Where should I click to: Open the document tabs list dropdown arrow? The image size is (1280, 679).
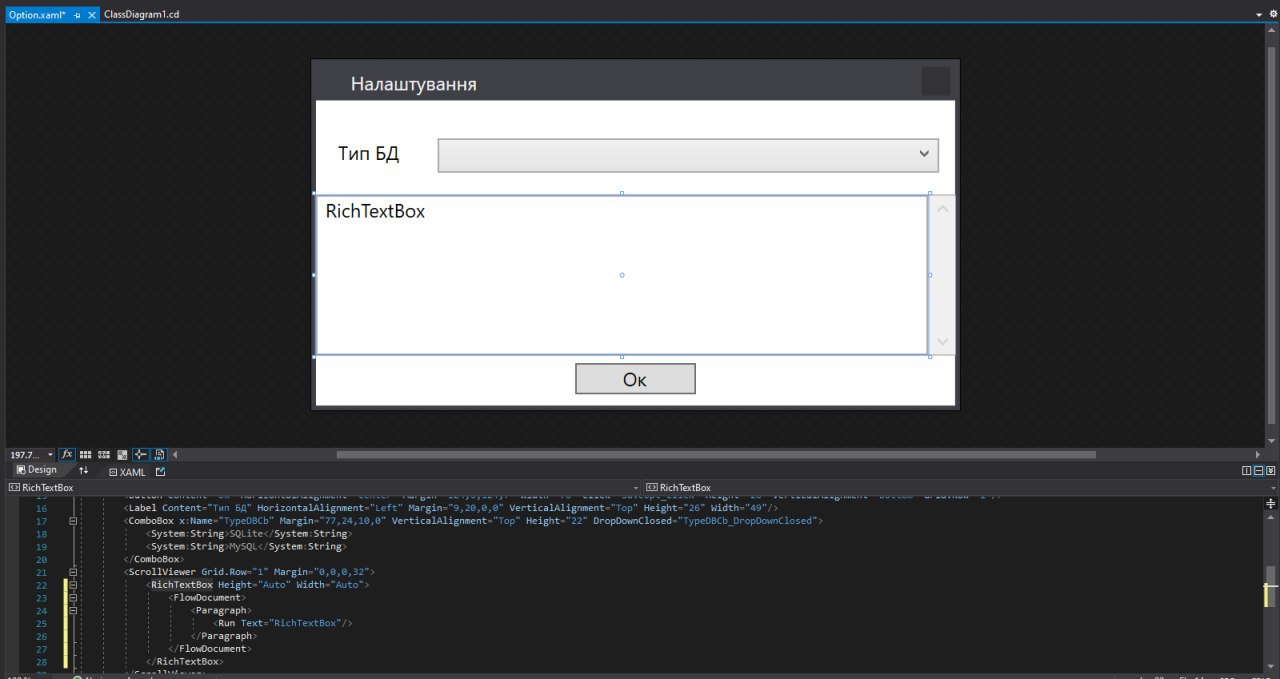tap(1259, 15)
